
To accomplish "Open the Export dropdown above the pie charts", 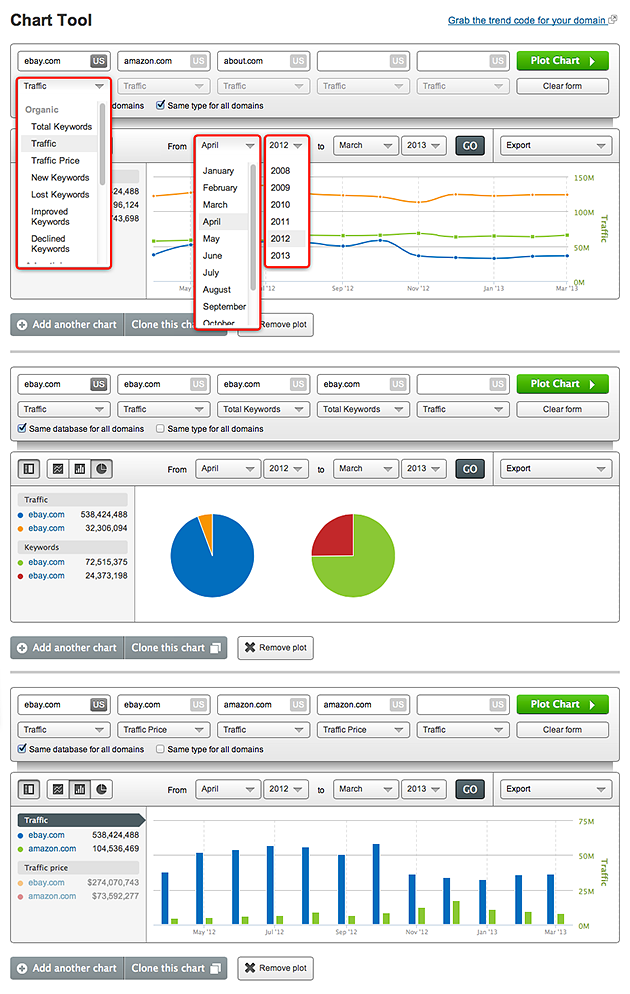I will click(x=556, y=469).
